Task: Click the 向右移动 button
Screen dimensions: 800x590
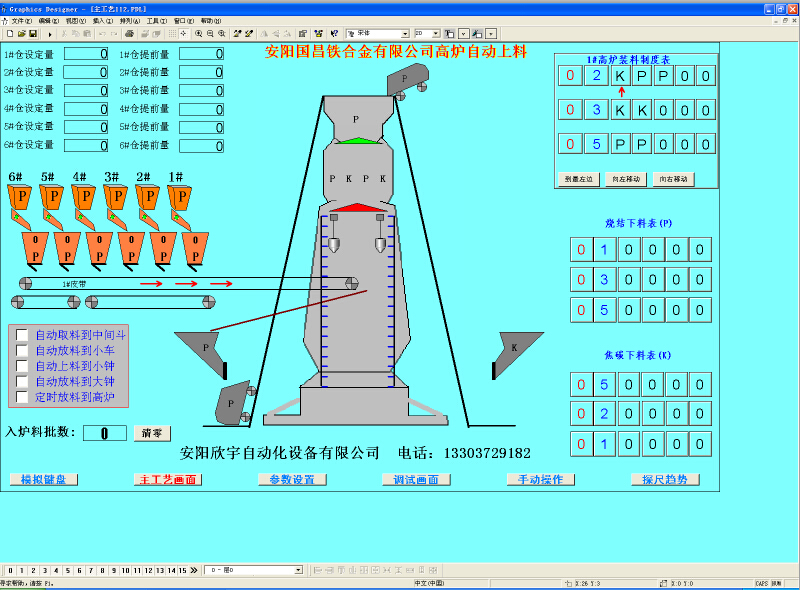Action: coord(673,179)
